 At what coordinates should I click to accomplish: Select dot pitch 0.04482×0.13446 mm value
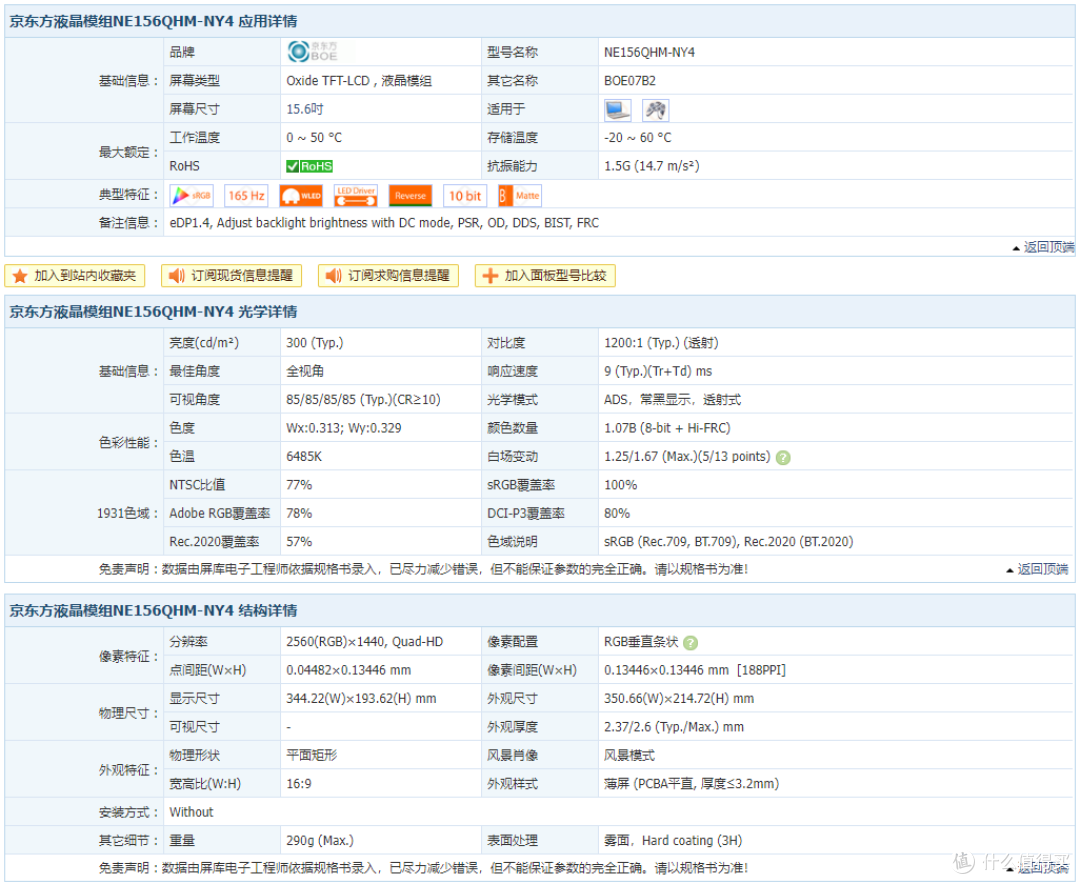click(349, 670)
